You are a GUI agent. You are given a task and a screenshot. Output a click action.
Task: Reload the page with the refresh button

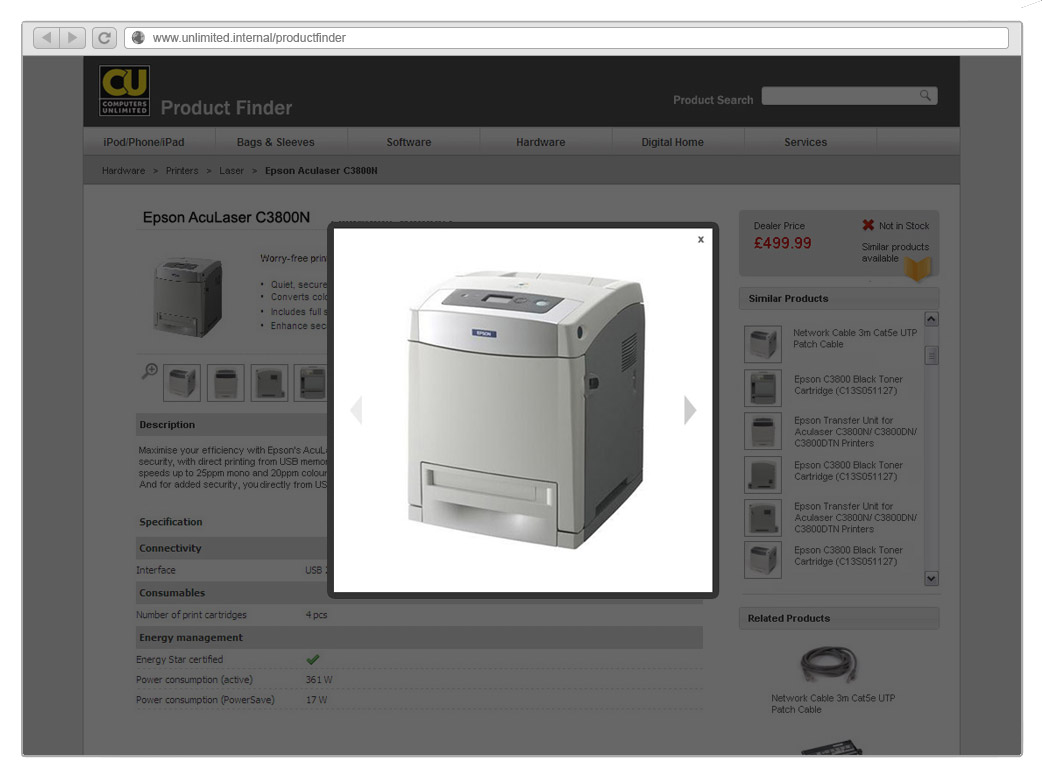click(x=104, y=38)
